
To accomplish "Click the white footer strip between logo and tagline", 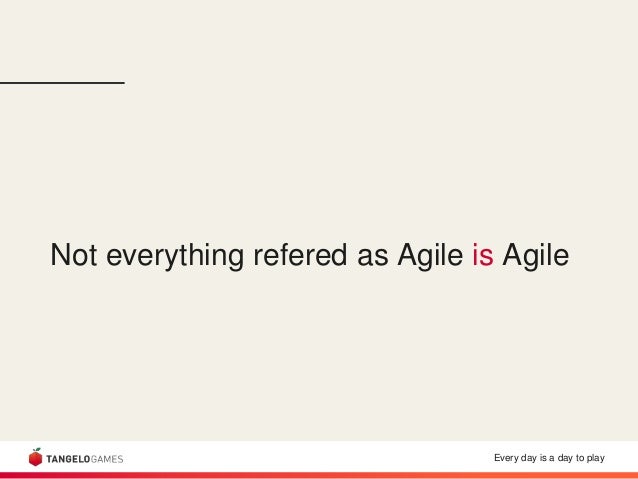I will click(x=309, y=457).
